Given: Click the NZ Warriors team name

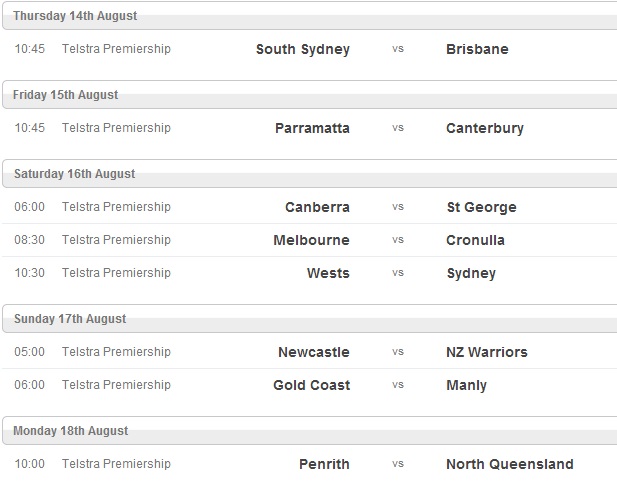Looking at the screenshot, I should pyautogui.click(x=486, y=352).
